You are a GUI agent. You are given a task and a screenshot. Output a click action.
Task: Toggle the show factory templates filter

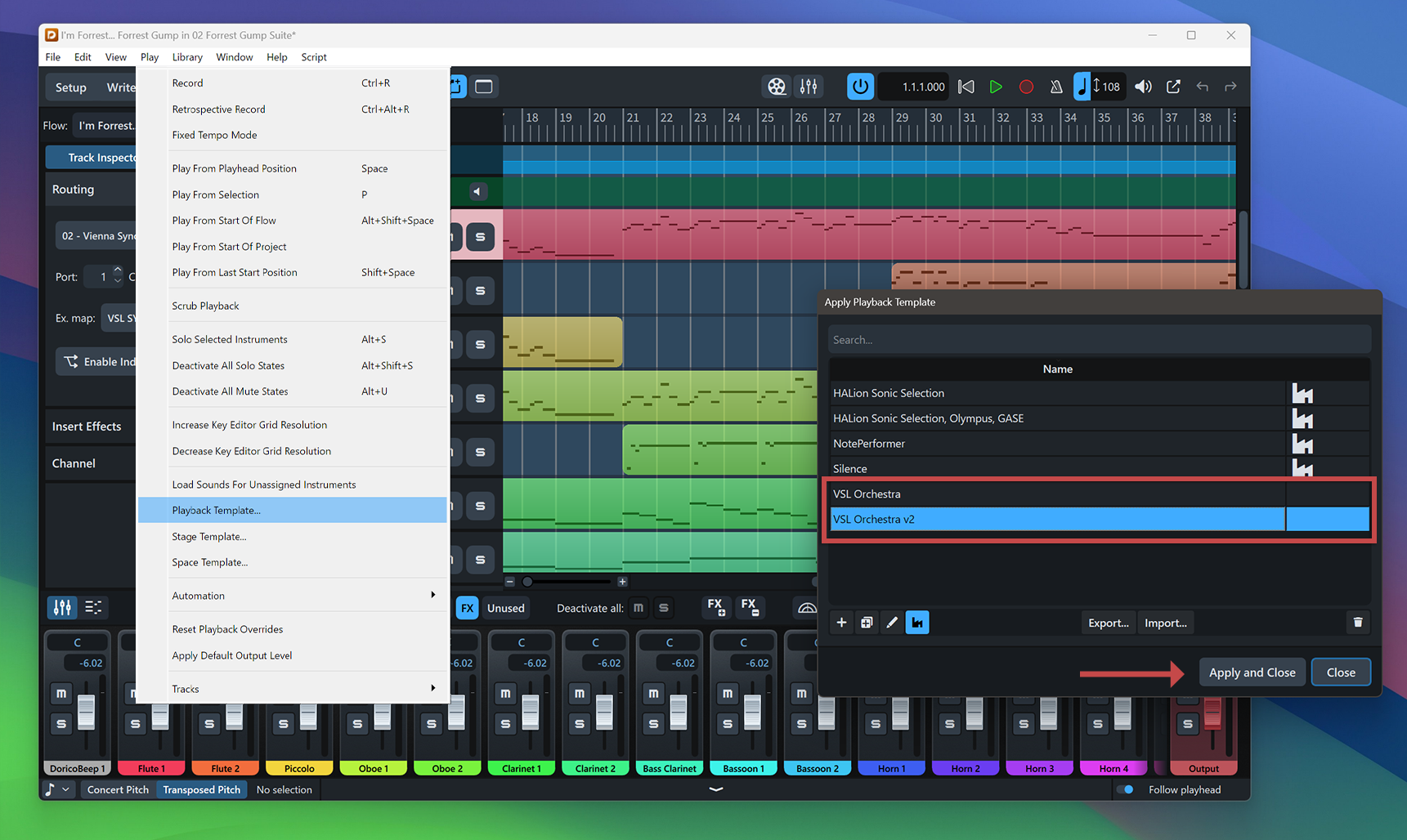[x=917, y=623]
